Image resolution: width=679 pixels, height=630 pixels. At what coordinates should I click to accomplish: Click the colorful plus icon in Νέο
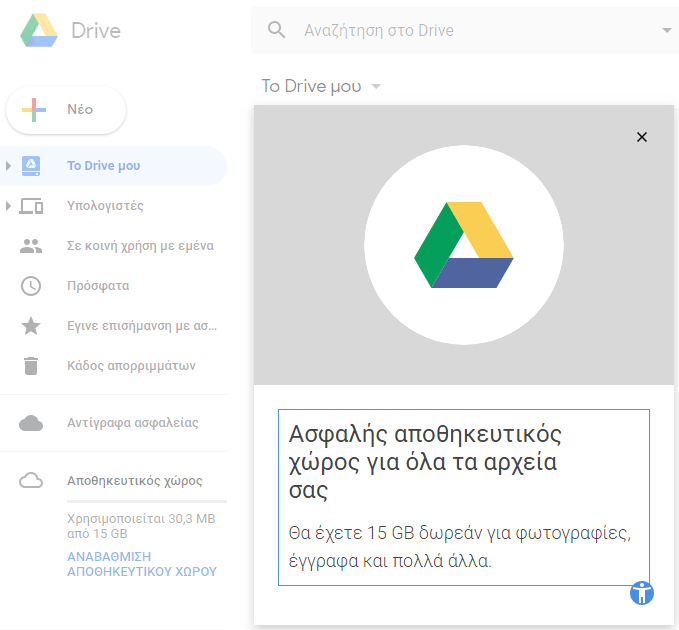(34, 110)
